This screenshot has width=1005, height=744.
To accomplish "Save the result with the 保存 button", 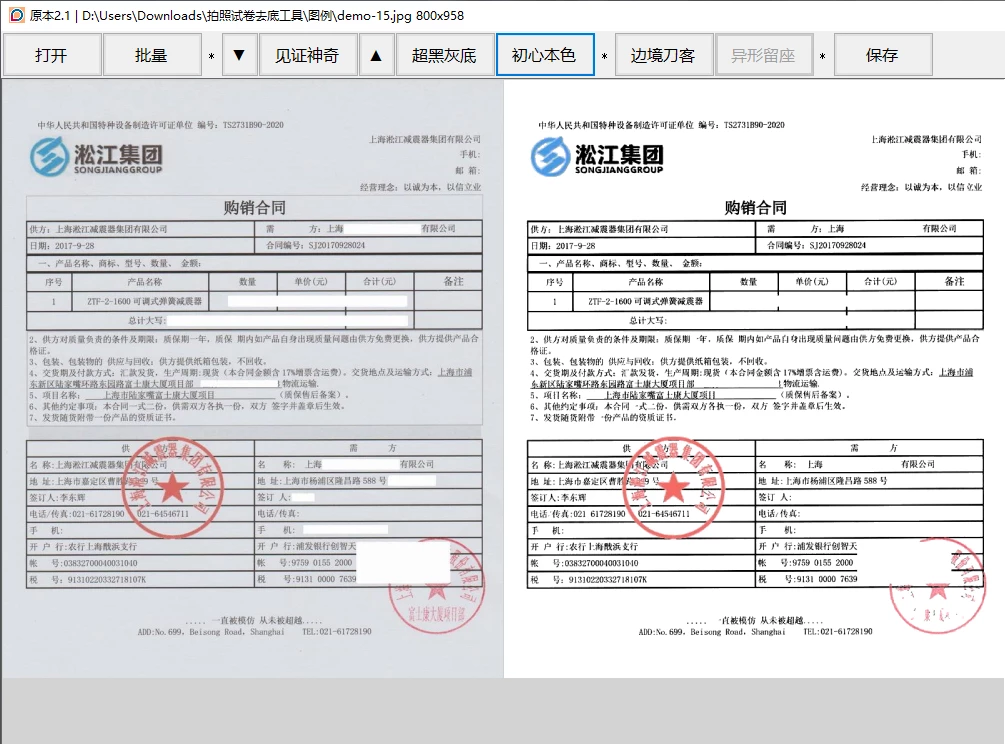I will pos(882,56).
